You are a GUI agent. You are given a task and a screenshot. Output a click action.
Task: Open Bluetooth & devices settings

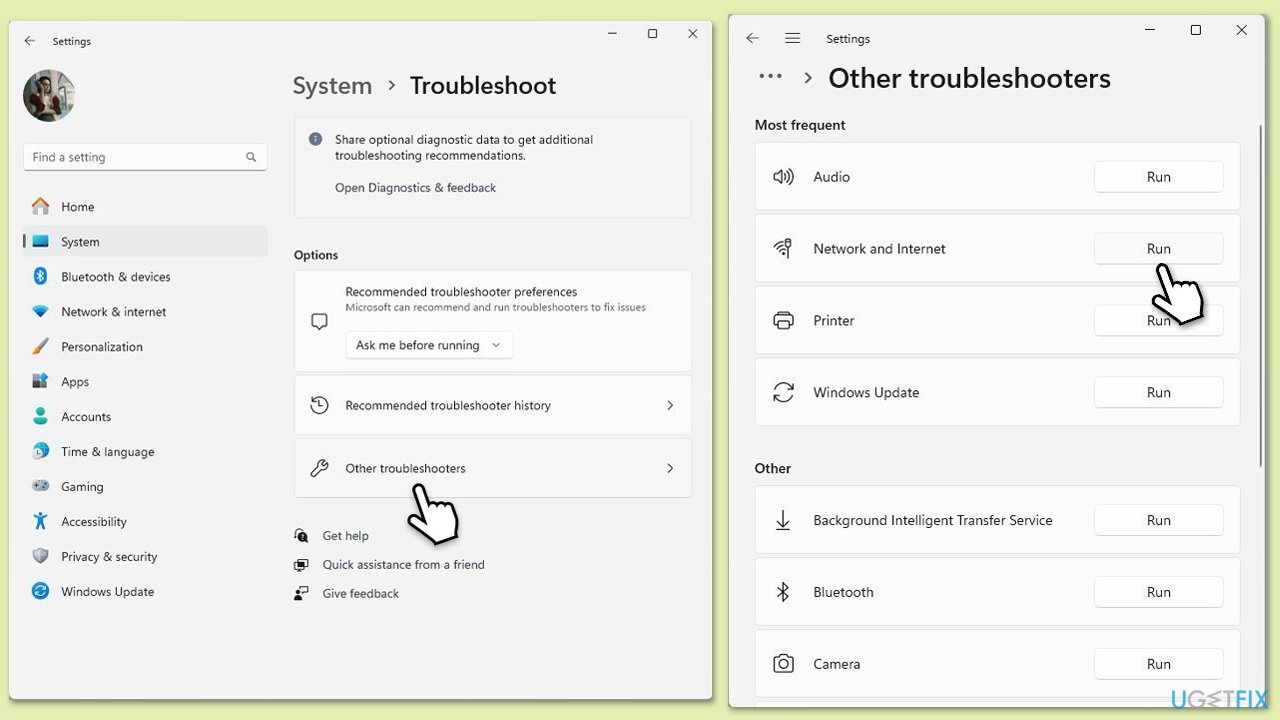tap(115, 277)
